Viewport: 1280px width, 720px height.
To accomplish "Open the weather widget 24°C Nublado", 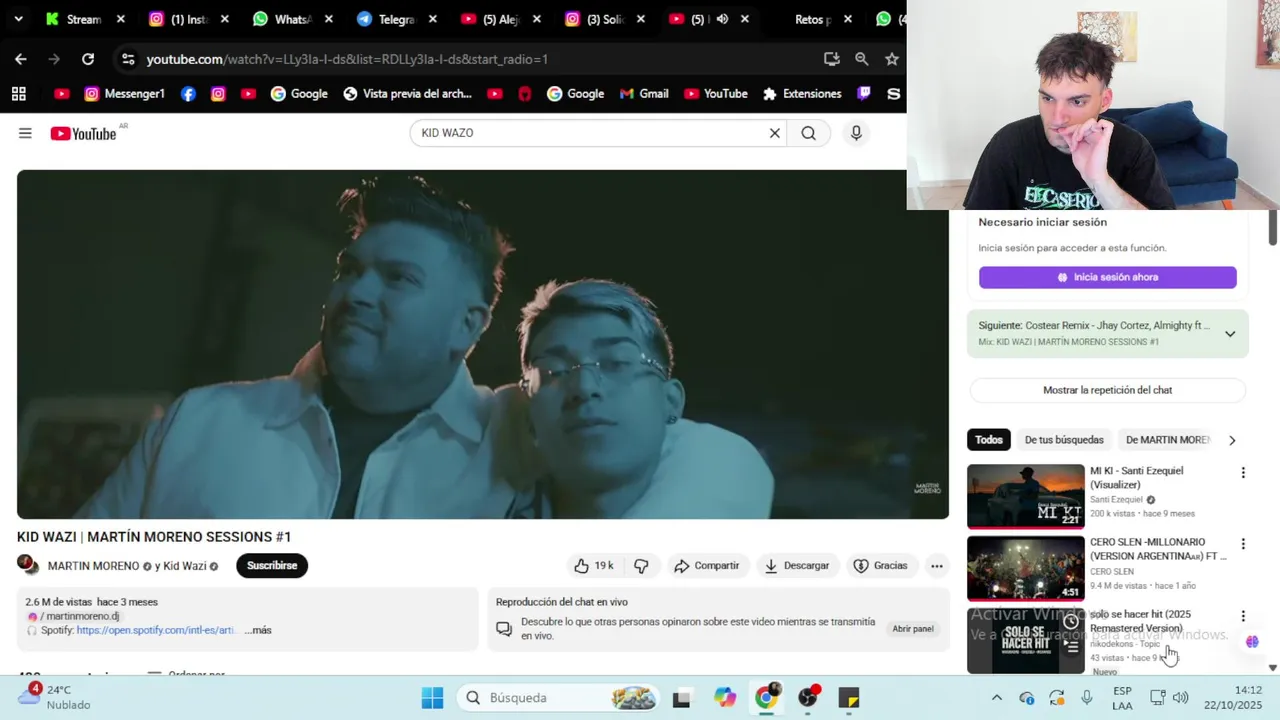I will click(x=55, y=697).
